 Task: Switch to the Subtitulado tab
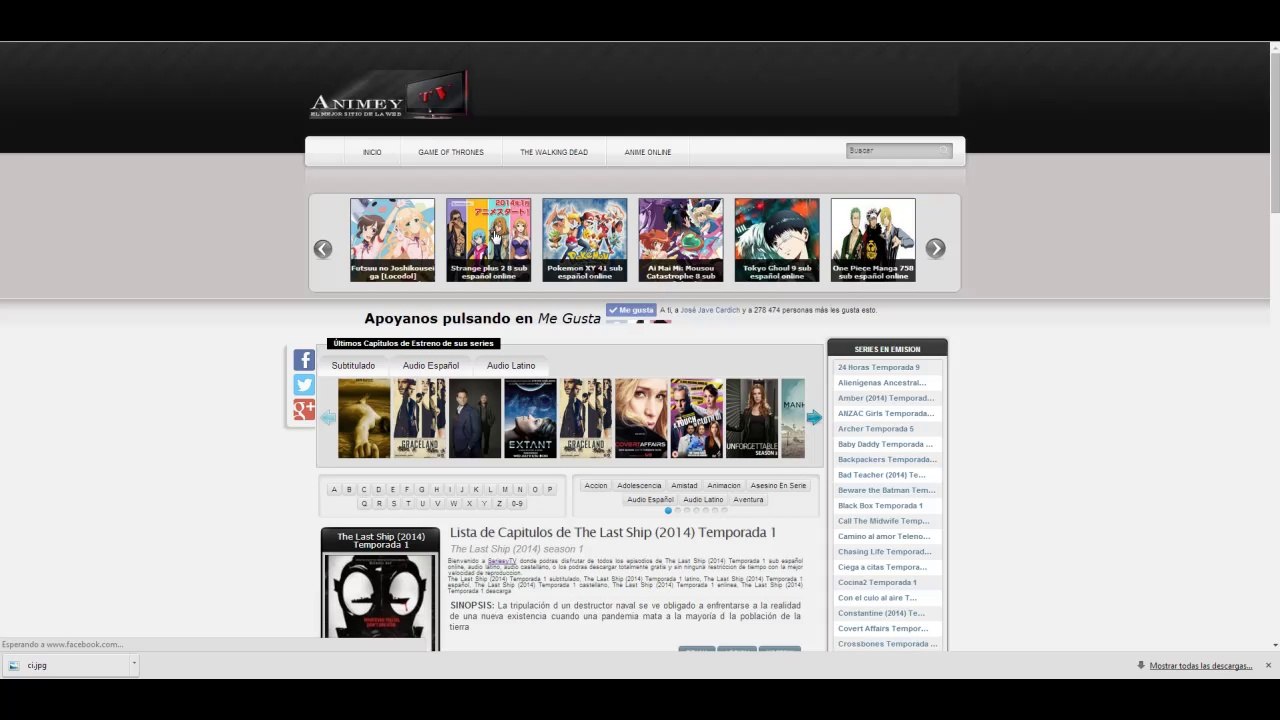coord(353,366)
